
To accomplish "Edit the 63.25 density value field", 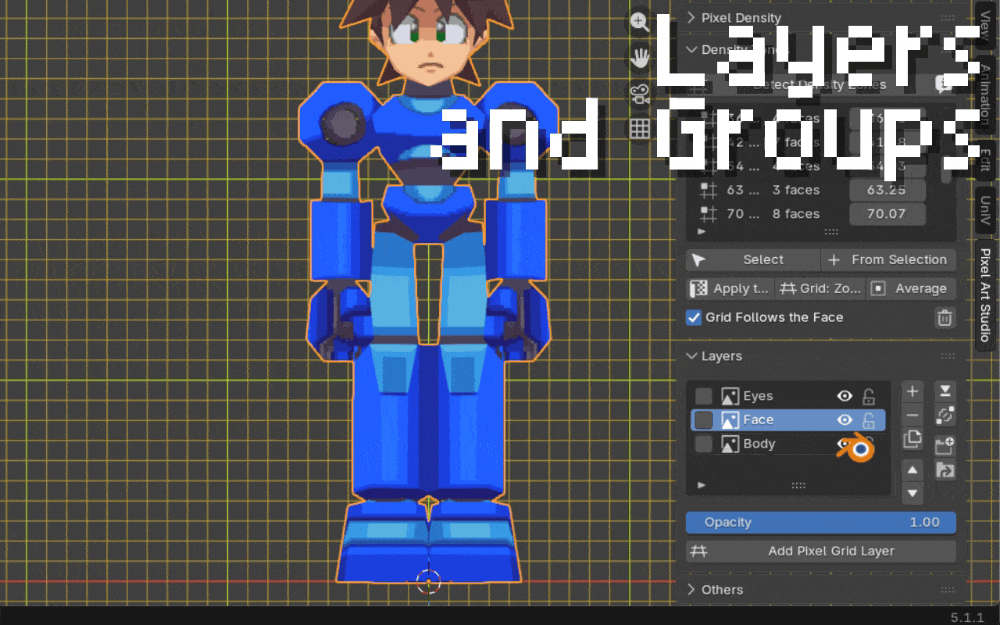I will click(x=886, y=190).
